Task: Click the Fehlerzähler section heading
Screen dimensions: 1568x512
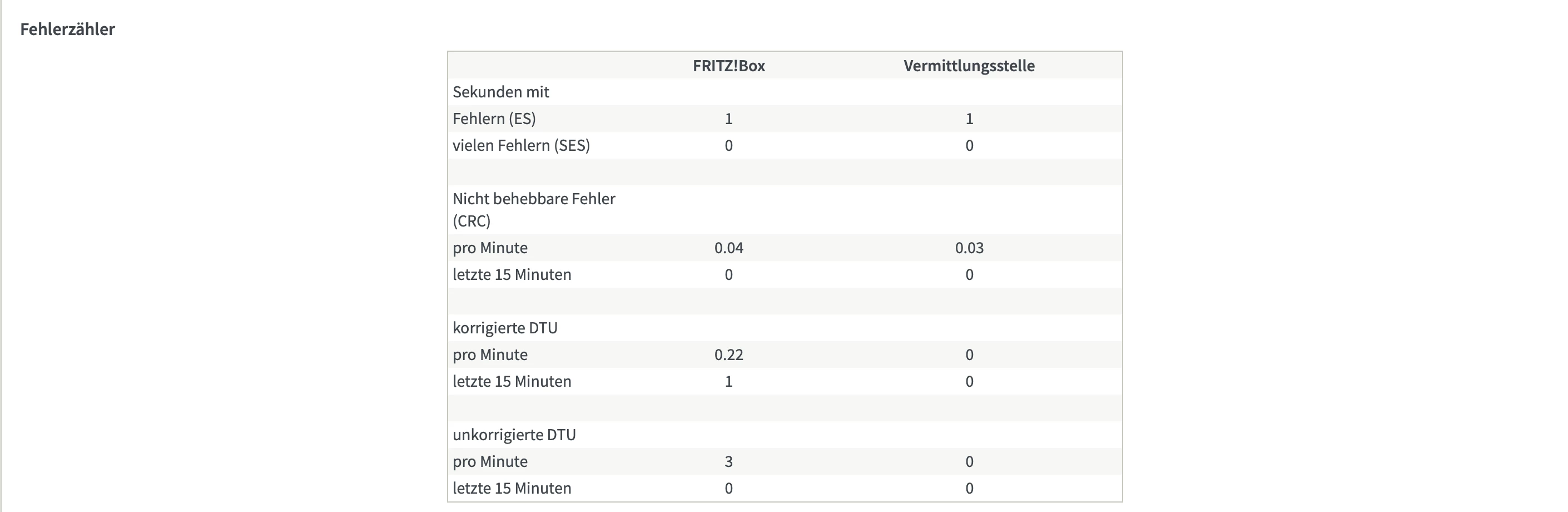Action: point(68,29)
